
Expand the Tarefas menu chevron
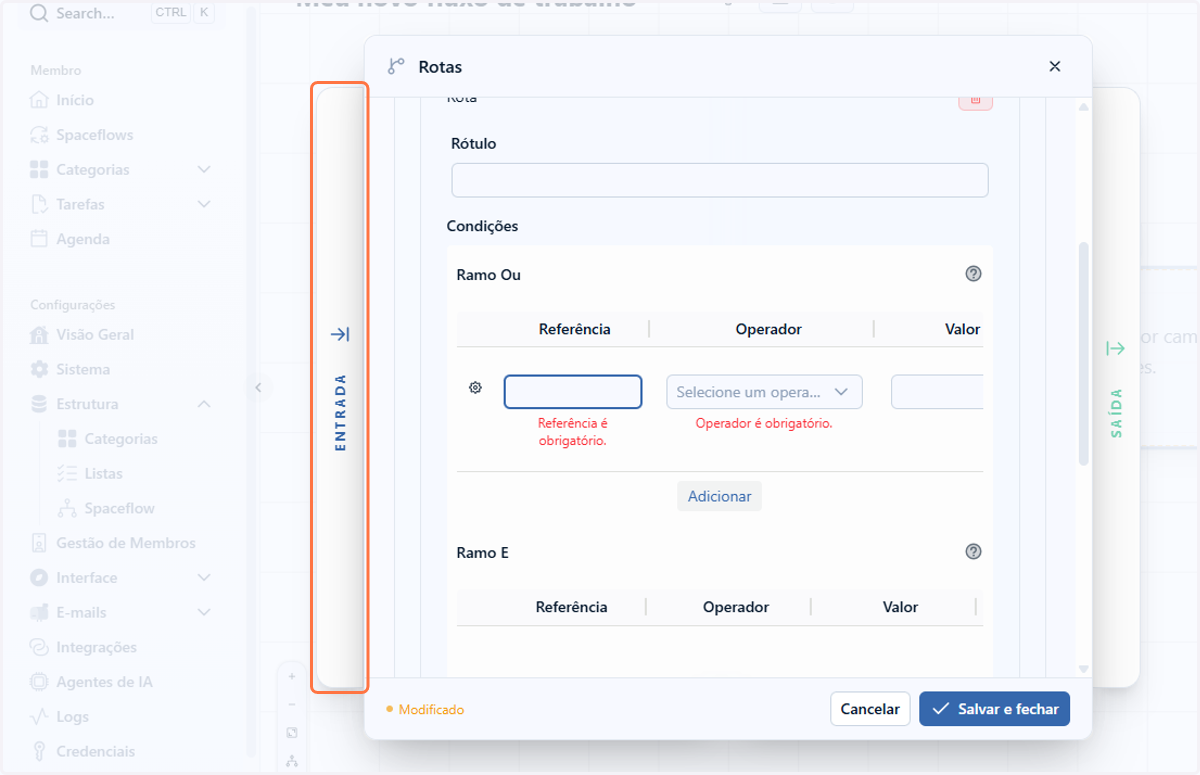(204, 204)
